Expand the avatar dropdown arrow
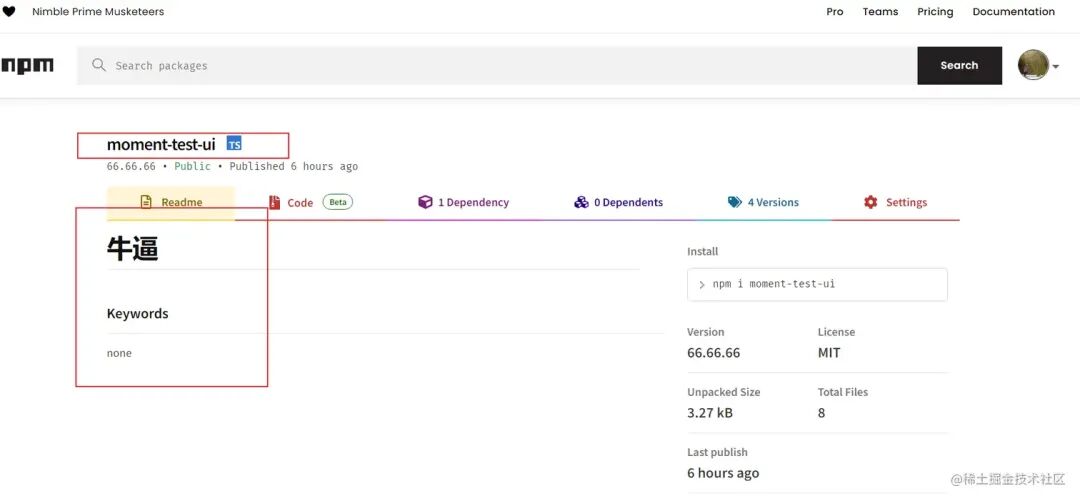The width and height of the screenshot is (1080, 501). coord(1055,67)
